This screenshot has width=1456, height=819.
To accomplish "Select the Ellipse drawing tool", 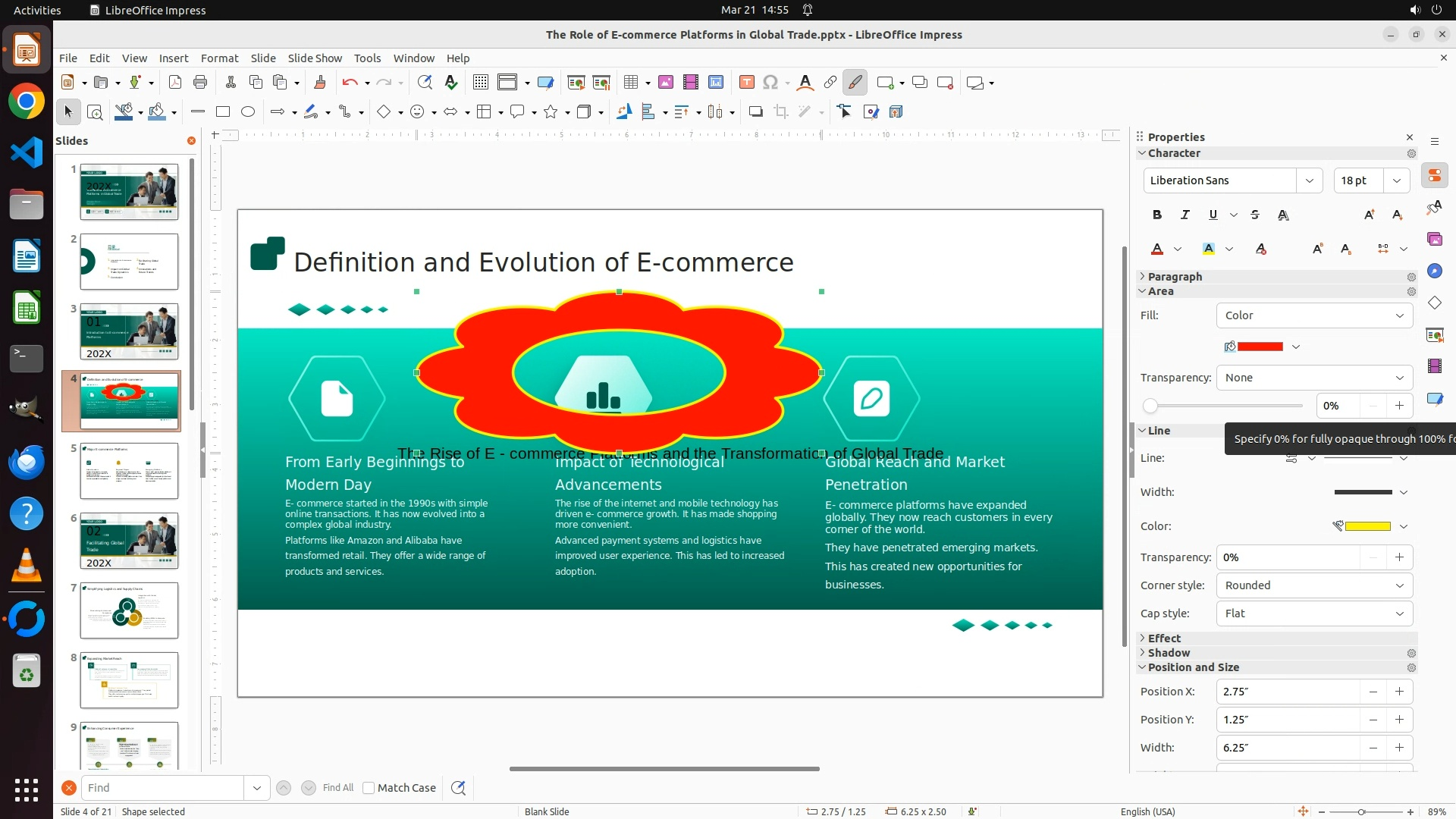I will [248, 111].
